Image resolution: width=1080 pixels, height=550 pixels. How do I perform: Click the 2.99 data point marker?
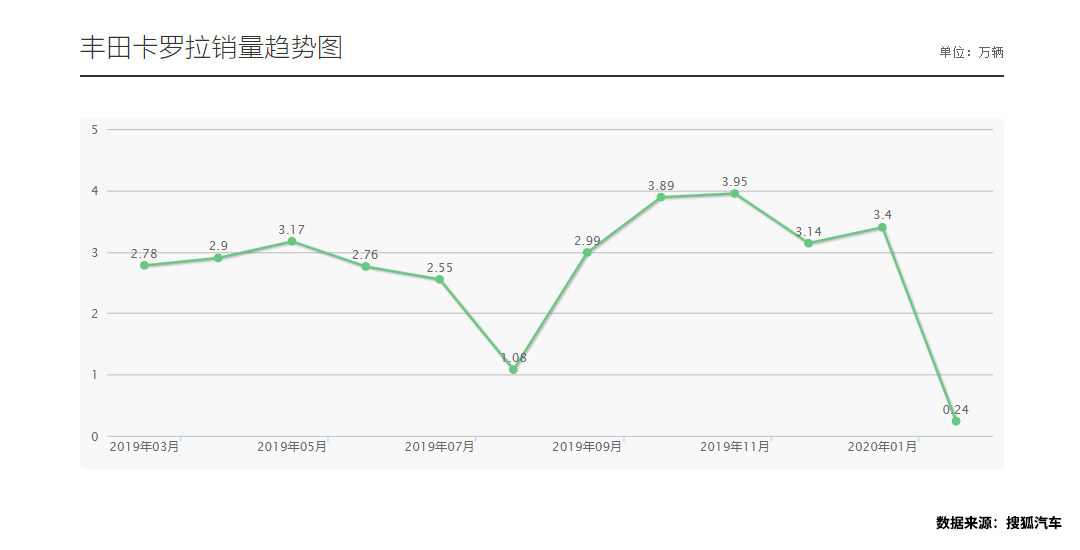(587, 253)
